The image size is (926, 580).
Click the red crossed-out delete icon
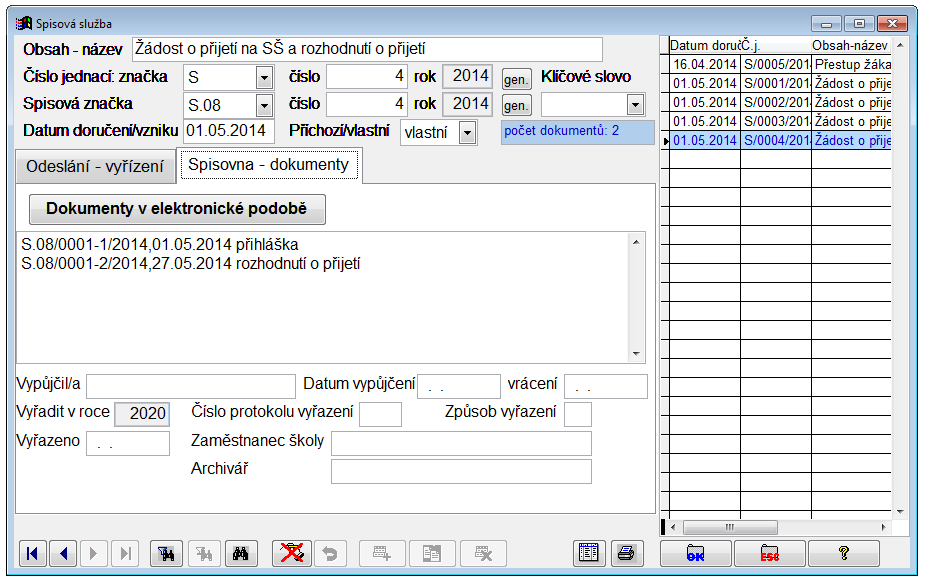click(x=292, y=553)
